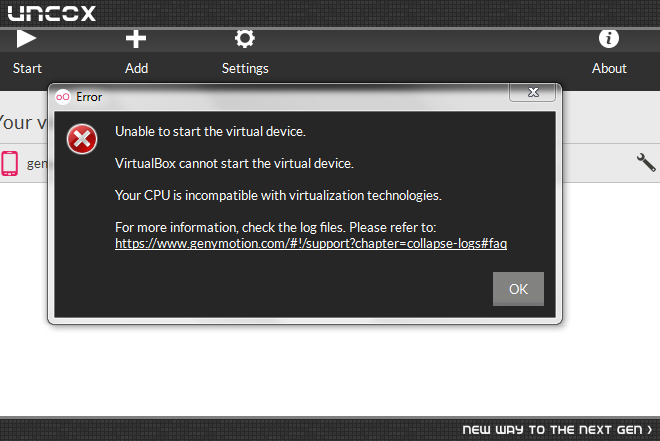Open Settings via the gear icon
The height and width of the screenshot is (441, 660).
coord(245,39)
